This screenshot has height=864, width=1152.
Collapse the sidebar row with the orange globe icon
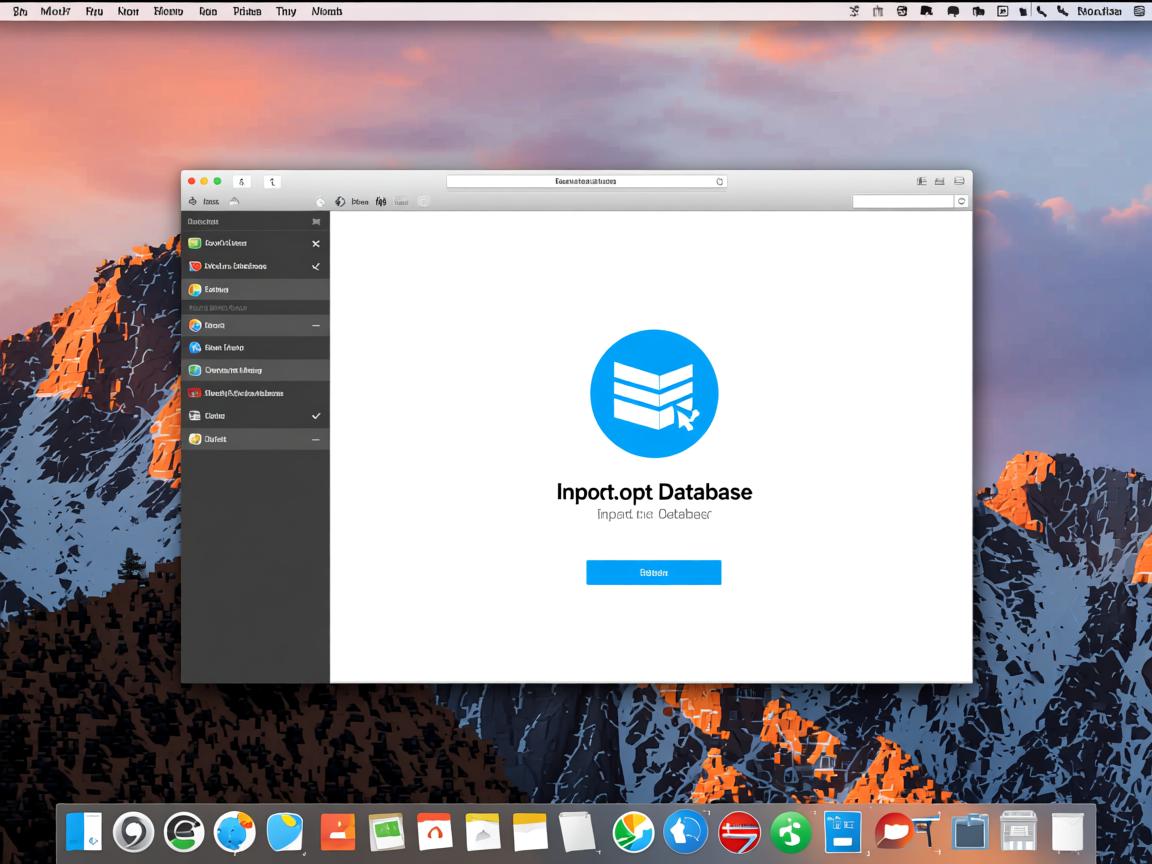pyautogui.click(x=316, y=325)
